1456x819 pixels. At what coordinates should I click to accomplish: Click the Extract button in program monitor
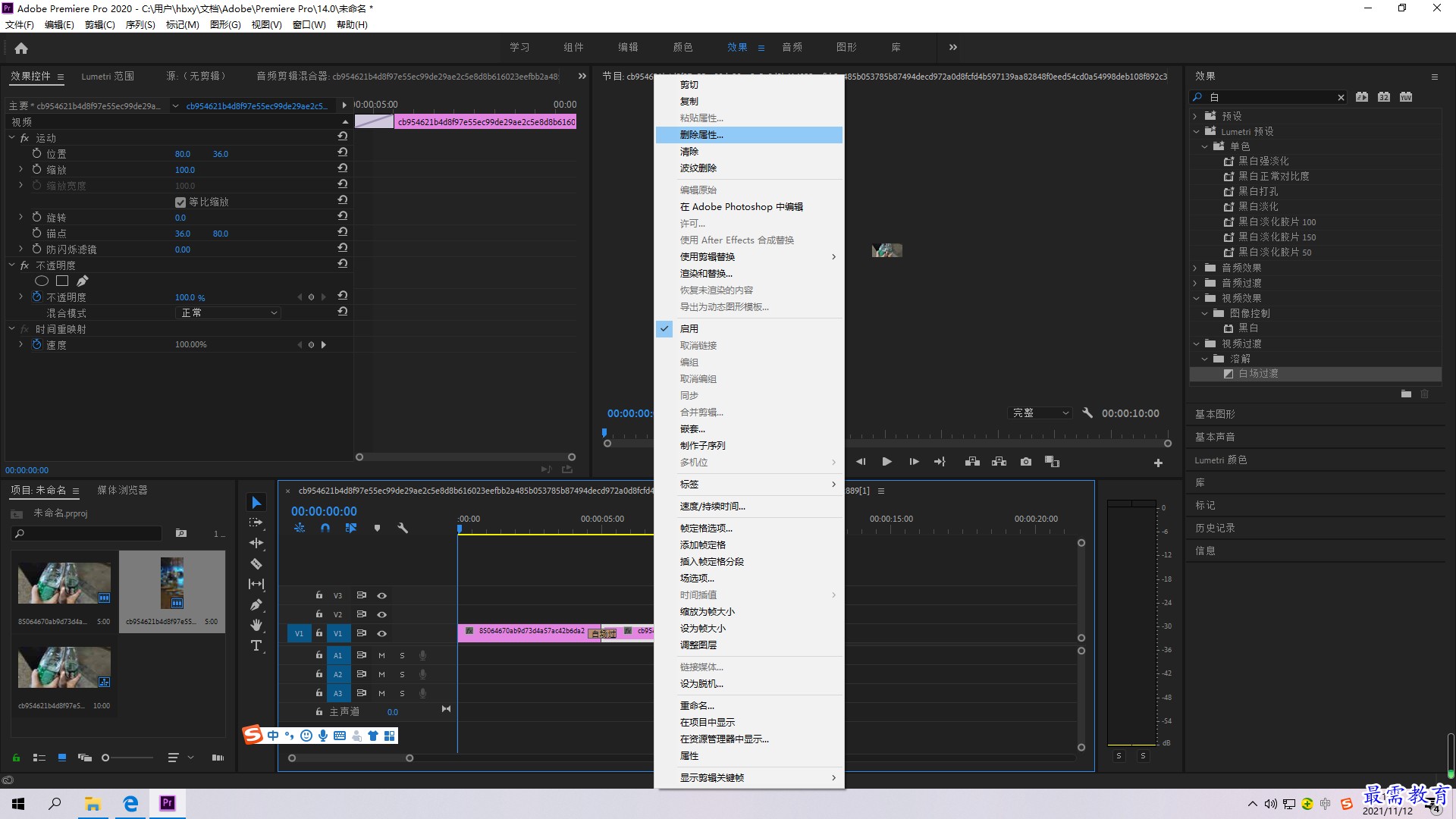tap(999, 462)
